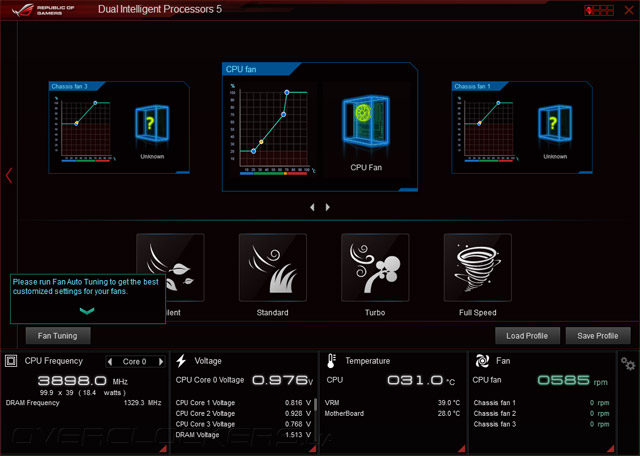Screen dimensions: 640x456
Task: Open settings gear icon in monitor bar
Action: (x=628, y=363)
